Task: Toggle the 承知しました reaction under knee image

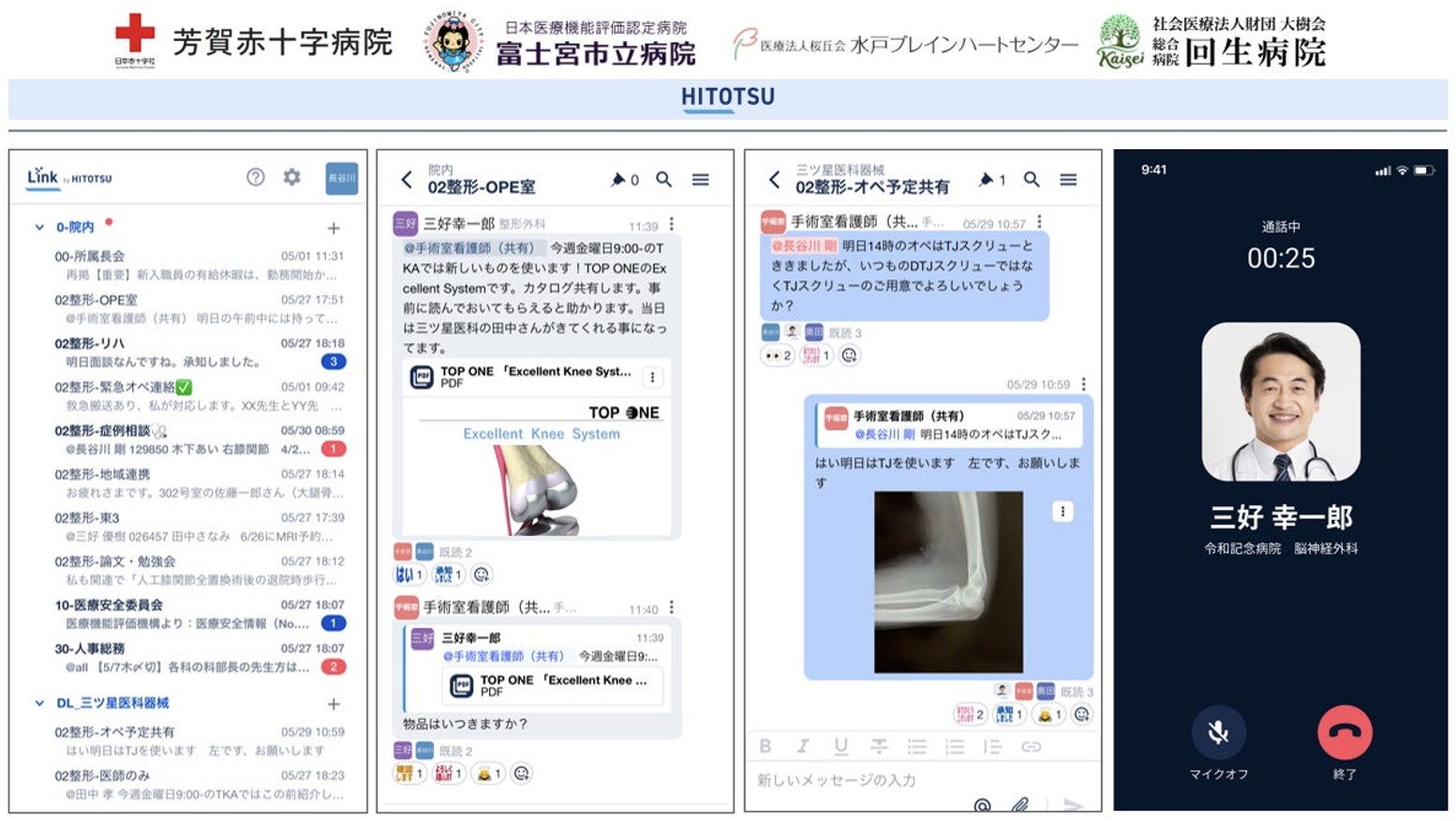Action: click(x=448, y=575)
